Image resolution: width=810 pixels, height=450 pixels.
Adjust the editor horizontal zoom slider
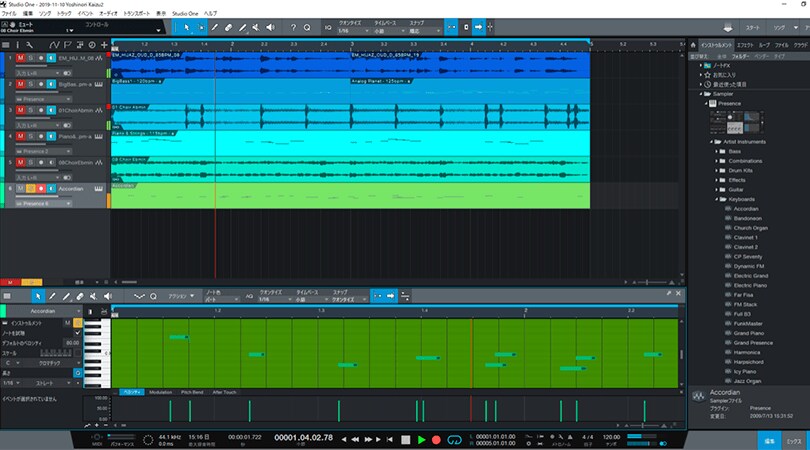(643, 425)
